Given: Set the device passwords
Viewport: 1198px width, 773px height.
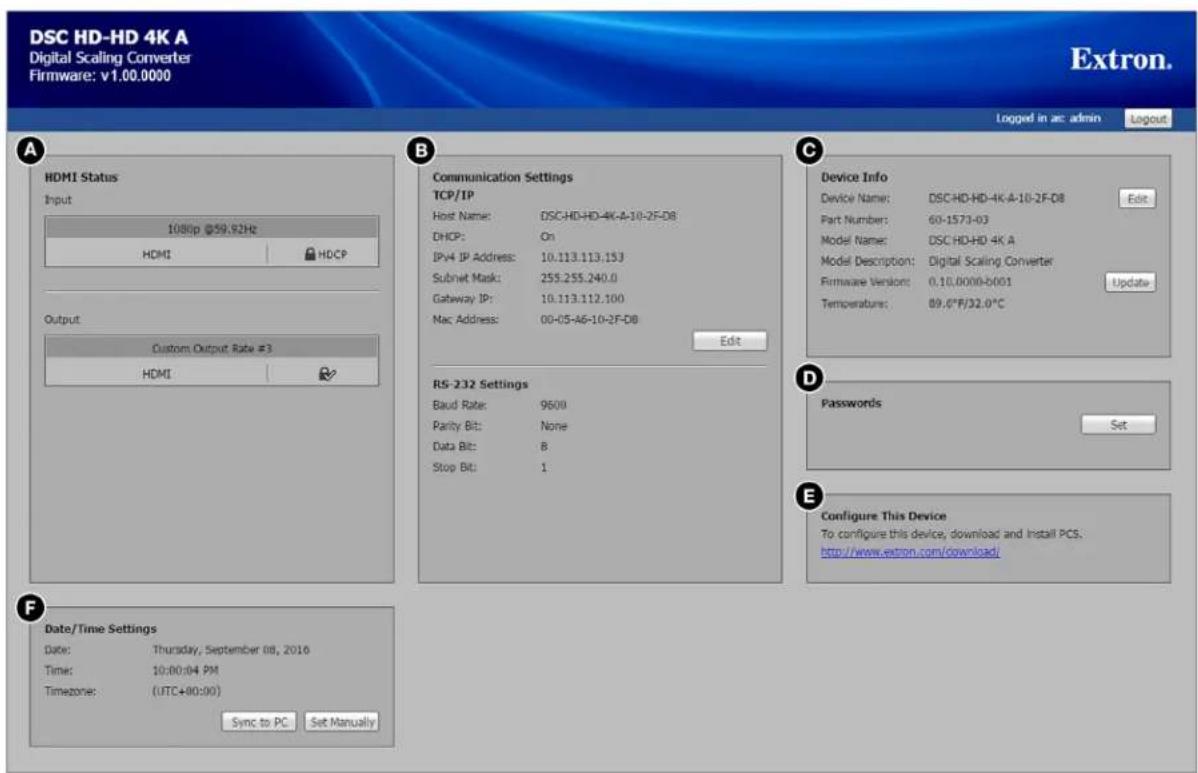Looking at the screenshot, I should pyautogui.click(x=1118, y=425).
